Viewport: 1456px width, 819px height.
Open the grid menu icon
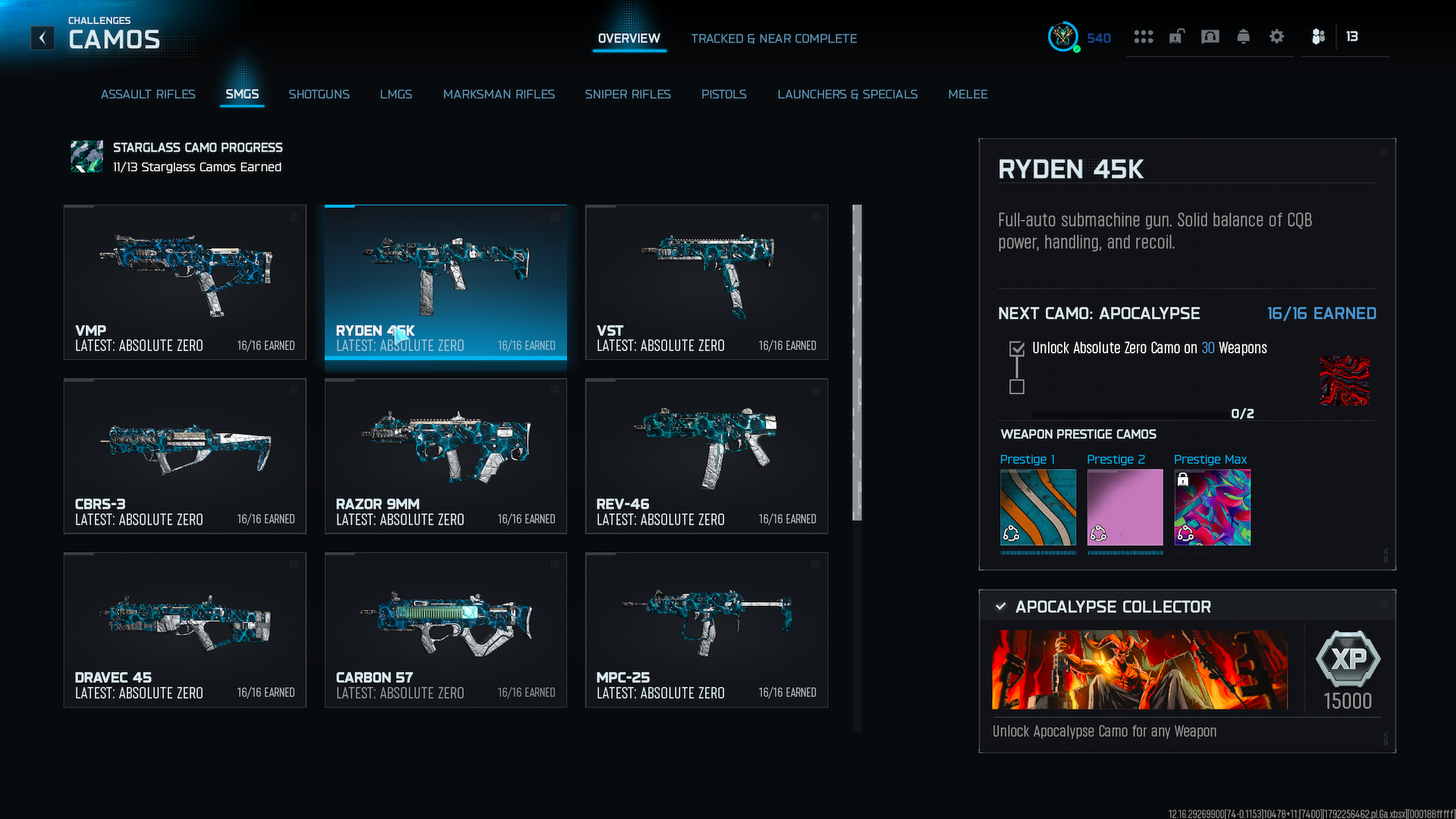[x=1144, y=36]
